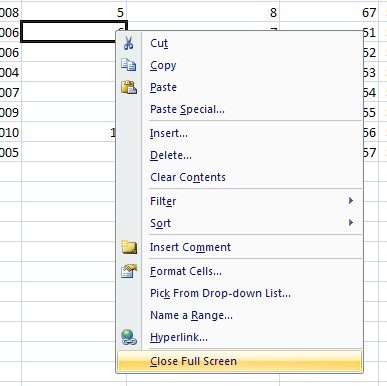The image size is (387, 386).
Task: Click the cell ending in 008
Action: [10, 12]
